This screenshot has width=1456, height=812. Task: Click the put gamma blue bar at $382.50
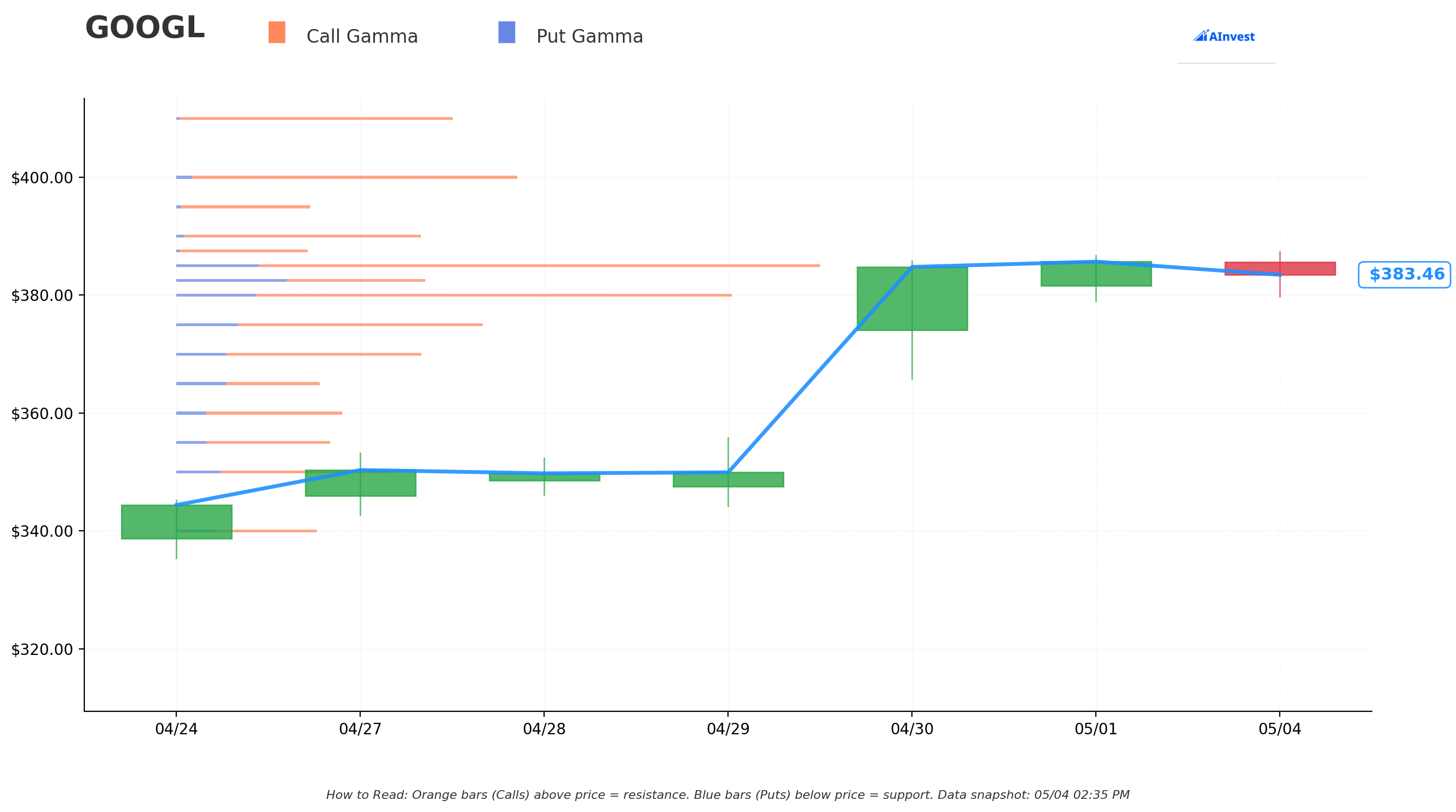click(x=232, y=280)
